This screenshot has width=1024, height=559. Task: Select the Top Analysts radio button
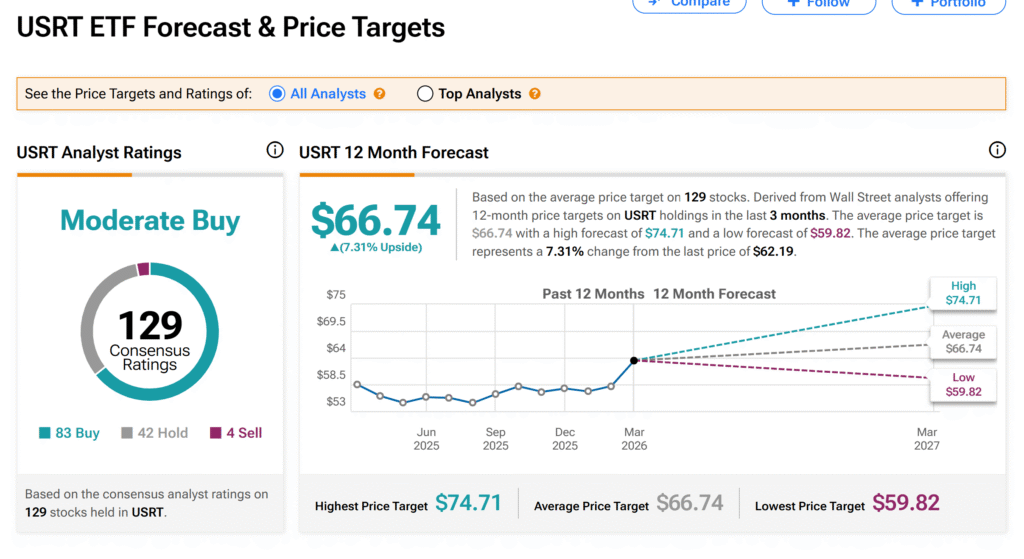click(425, 94)
